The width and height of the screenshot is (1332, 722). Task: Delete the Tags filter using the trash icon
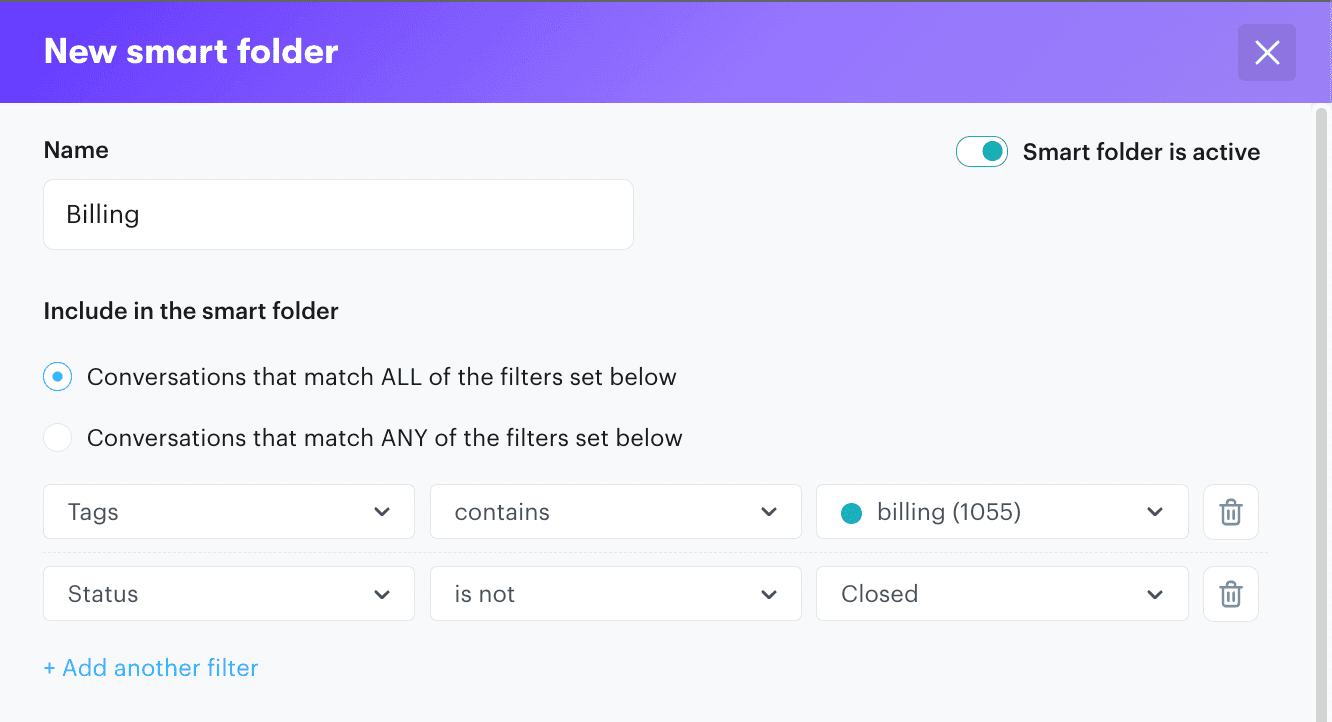point(1230,511)
